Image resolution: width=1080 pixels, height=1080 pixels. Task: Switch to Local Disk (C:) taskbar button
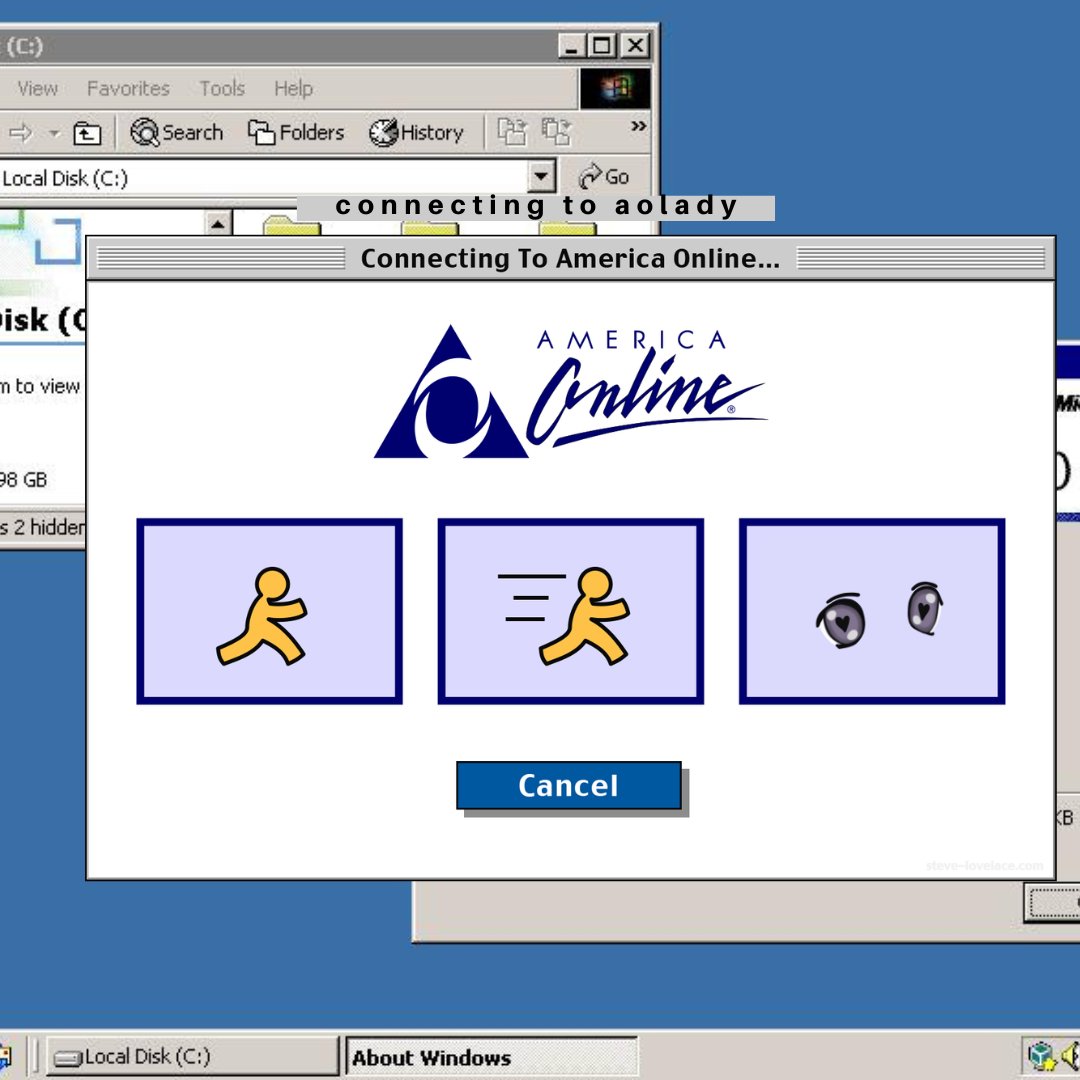[x=193, y=1057]
